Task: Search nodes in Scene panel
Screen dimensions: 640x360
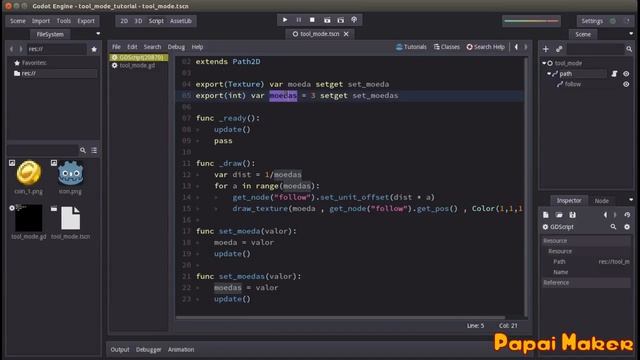Action: tap(629, 49)
